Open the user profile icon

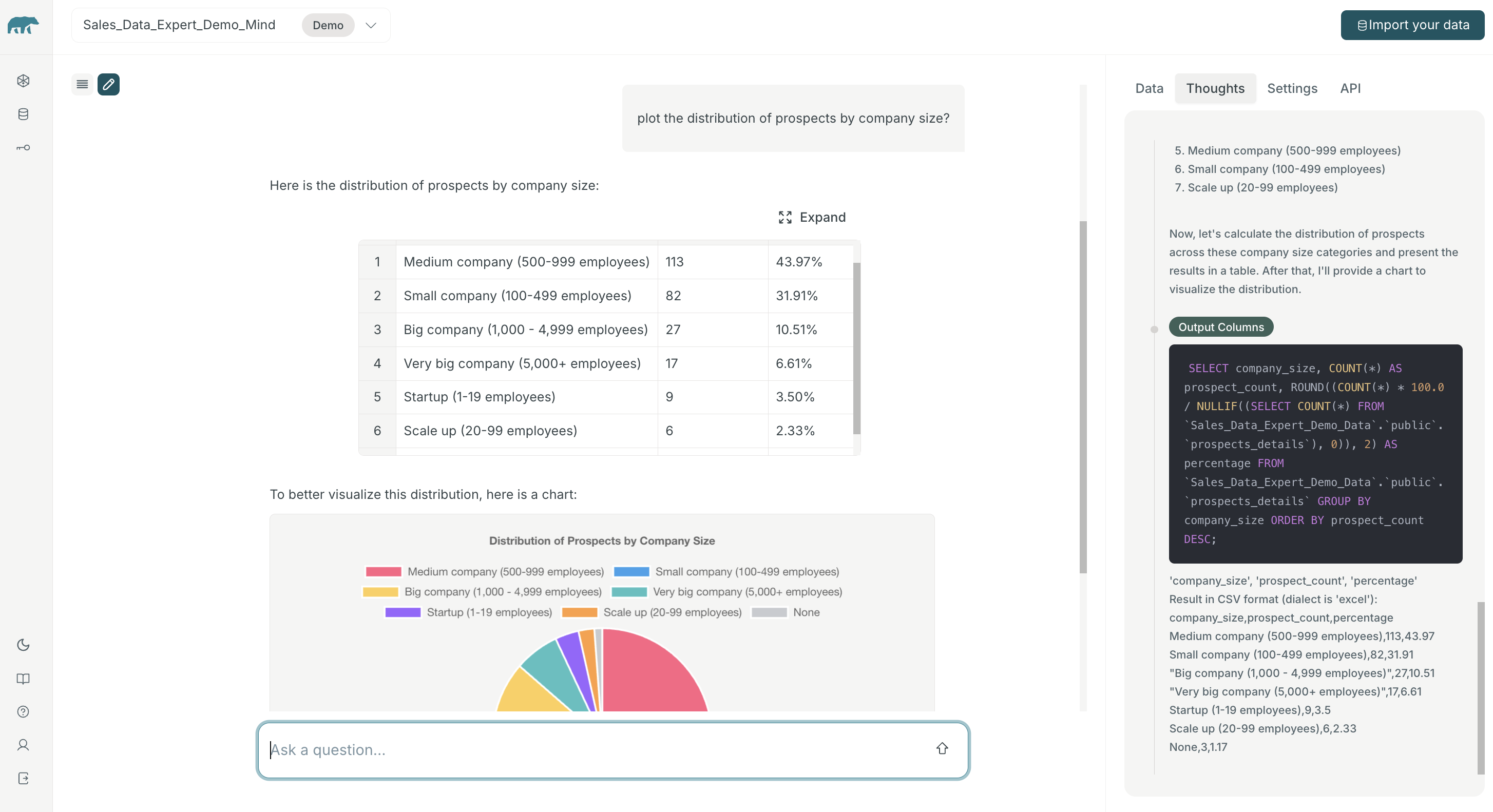(x=23, y=745)
